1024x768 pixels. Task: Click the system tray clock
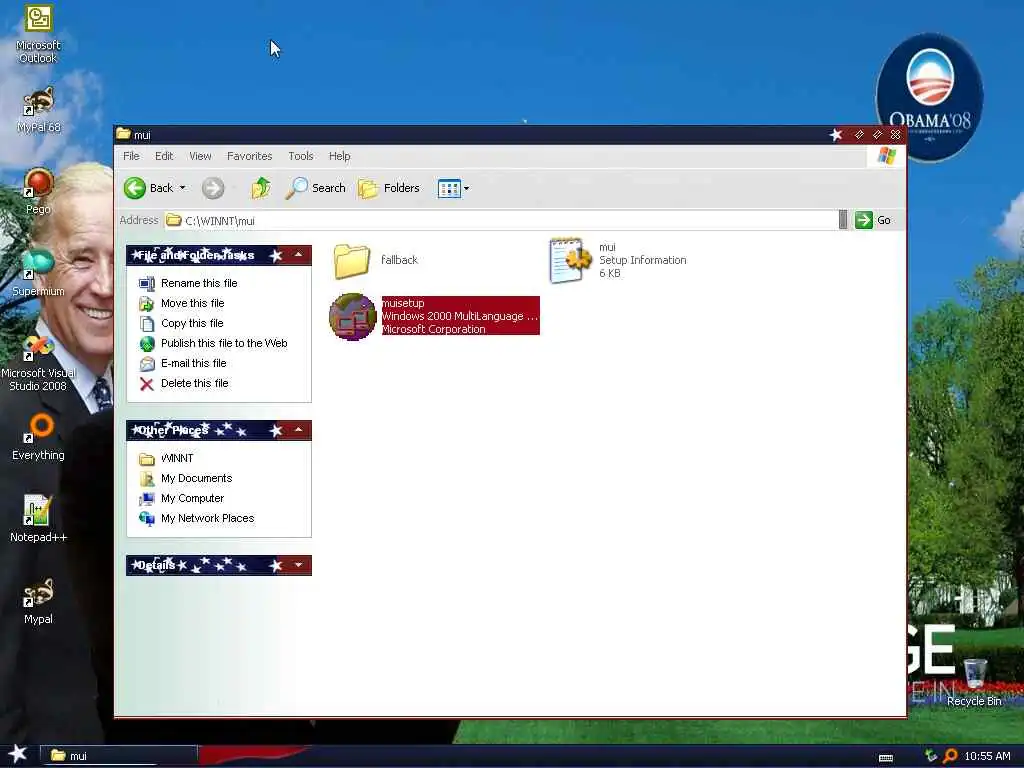(987, 756)
